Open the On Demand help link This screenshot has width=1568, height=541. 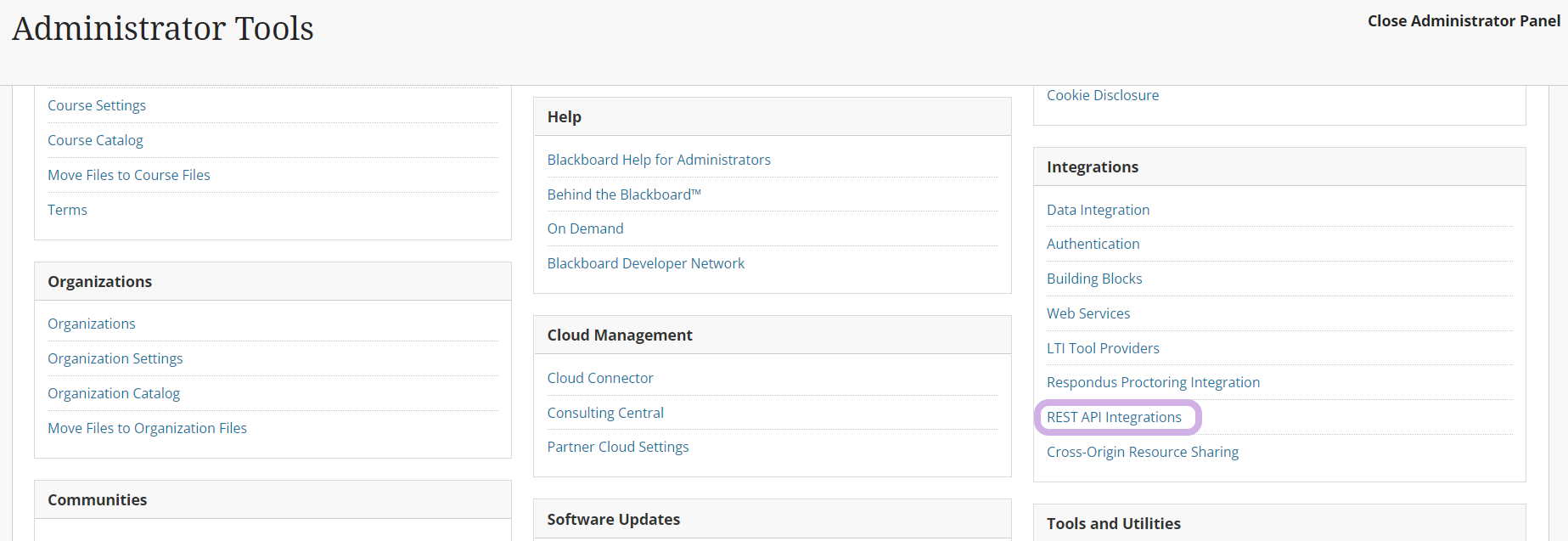pyautogui.click(x=585, y=228)
